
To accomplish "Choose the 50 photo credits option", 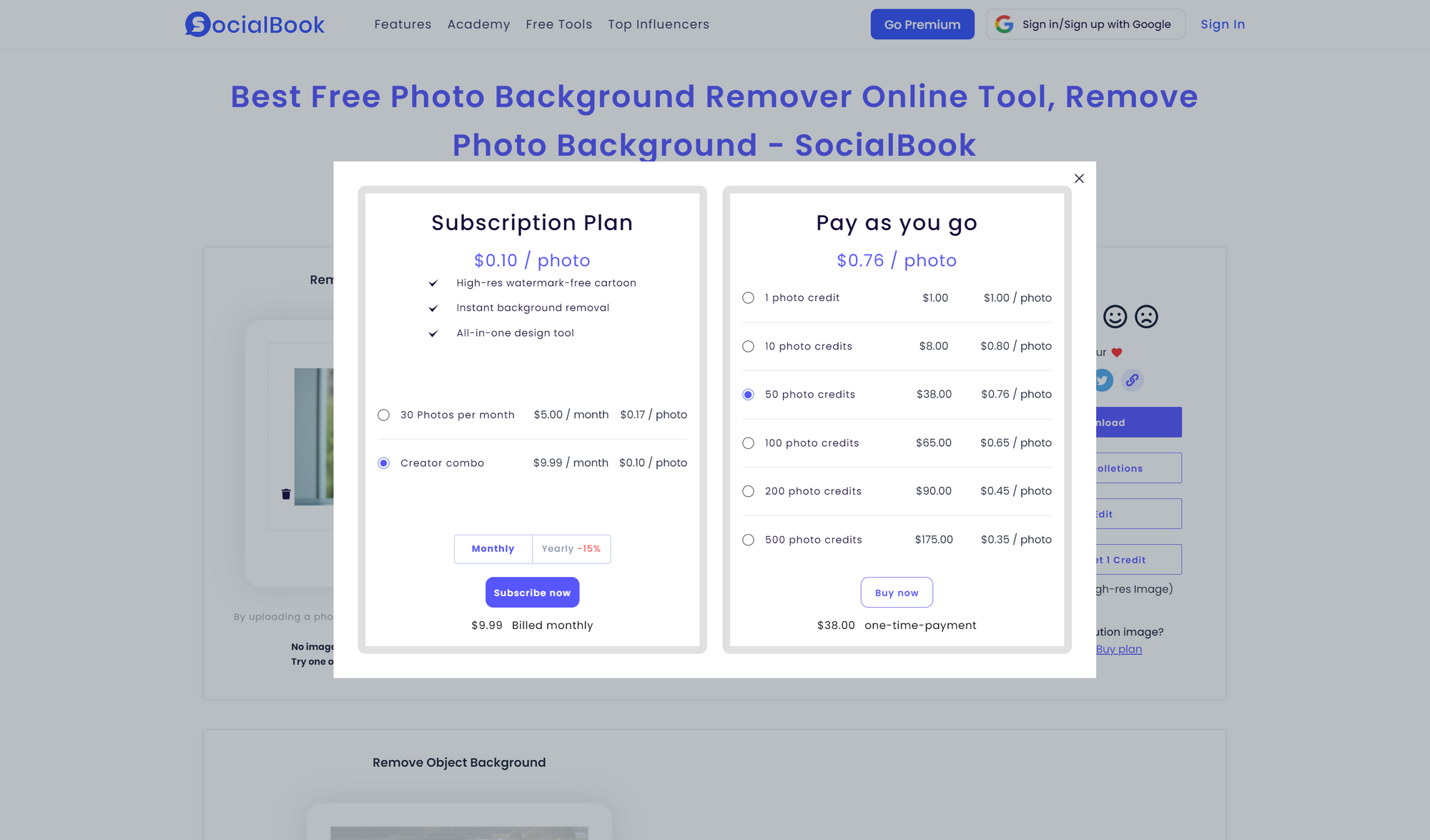I will [748, 395].
